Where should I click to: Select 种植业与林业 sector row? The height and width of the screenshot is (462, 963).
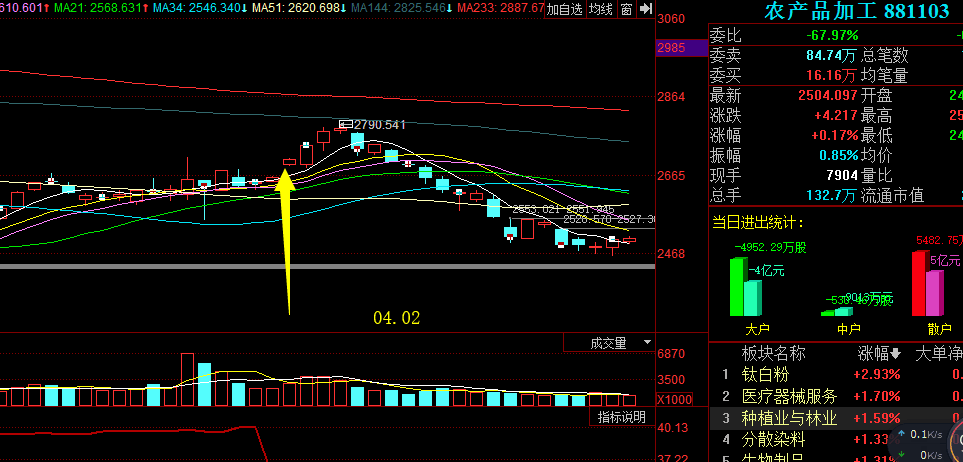[789, 418]
